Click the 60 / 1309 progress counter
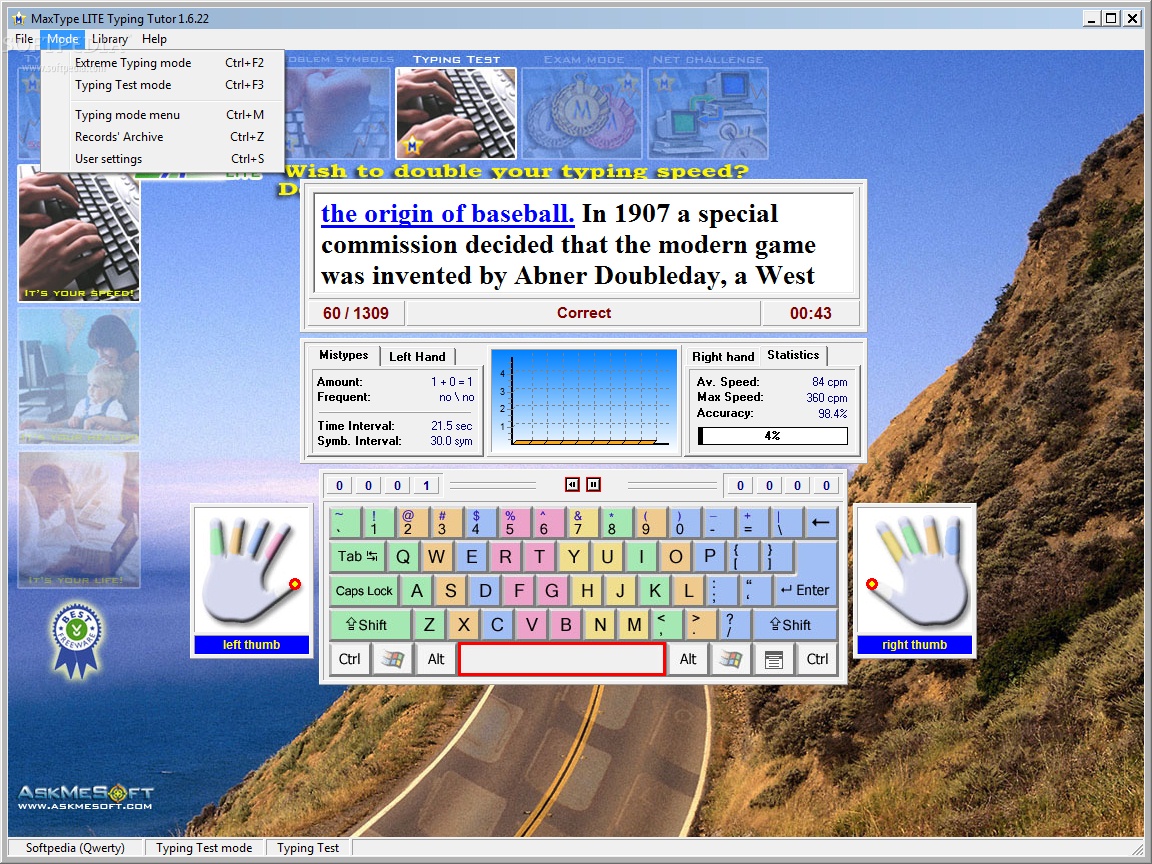The height and width of the screenshot is (864, 1152). coord(356,314)
